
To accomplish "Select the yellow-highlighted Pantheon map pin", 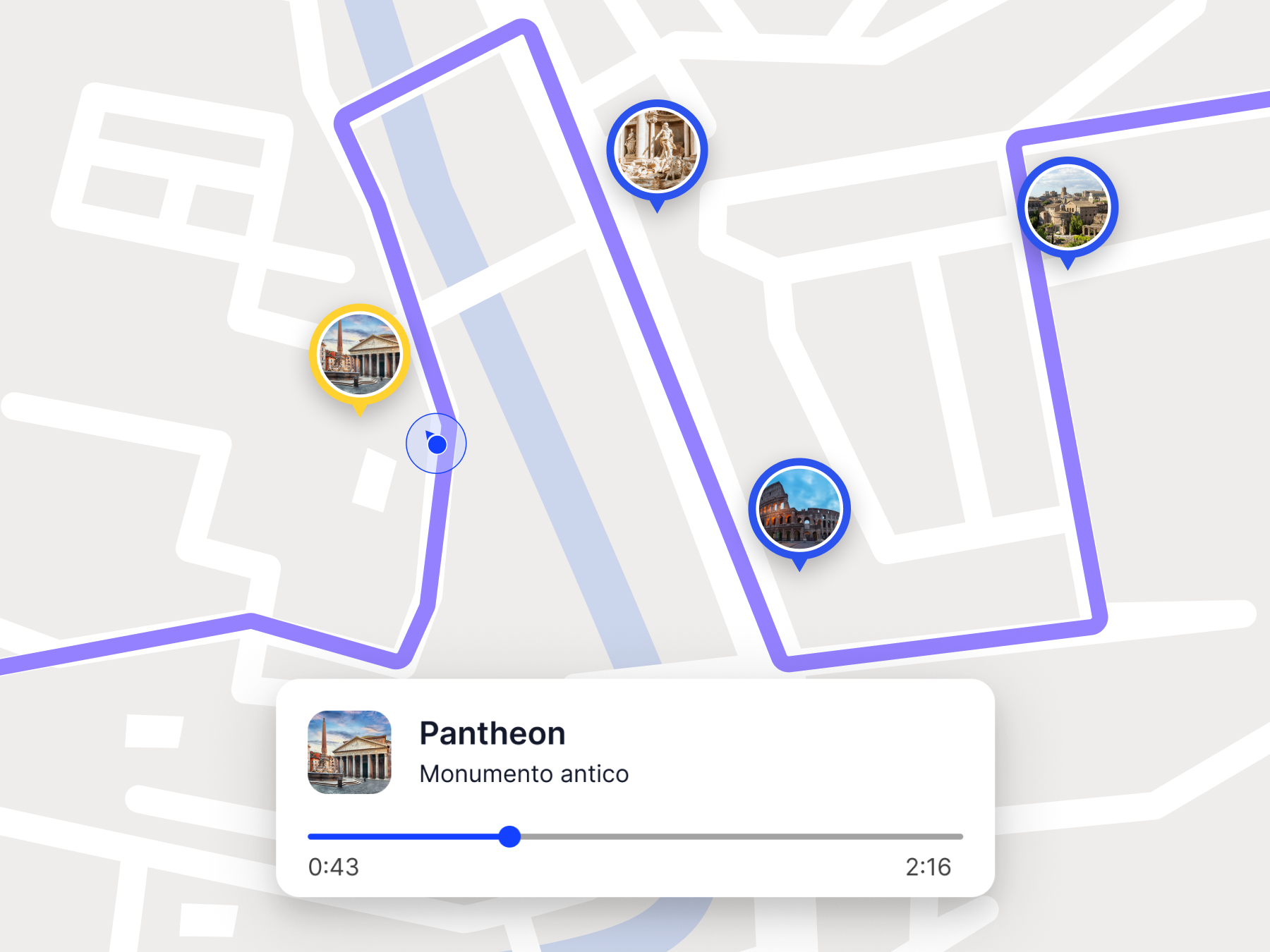I will [x=360, y=354].
